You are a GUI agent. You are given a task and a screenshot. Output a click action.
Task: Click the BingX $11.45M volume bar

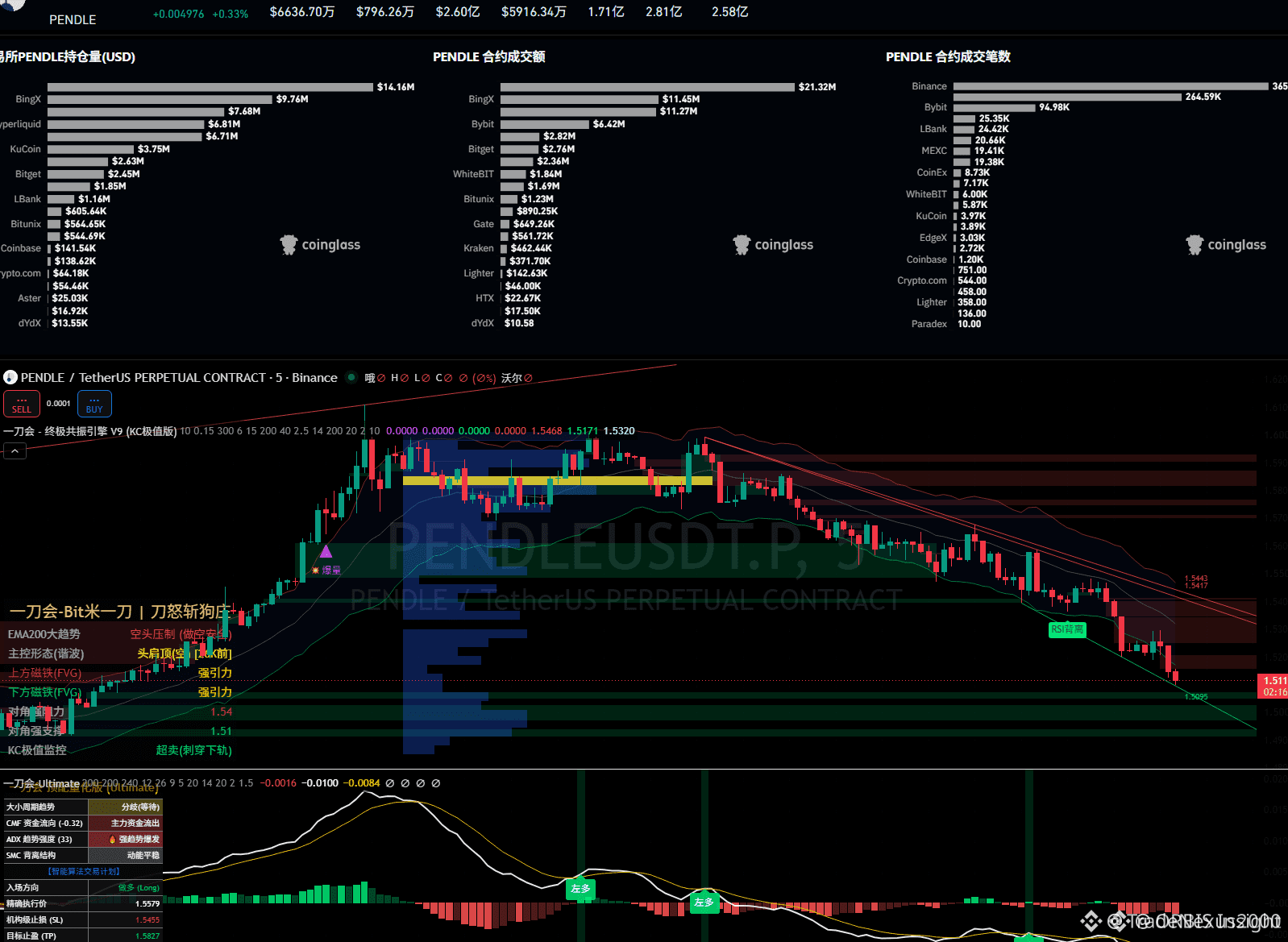(x=580, y=99)
